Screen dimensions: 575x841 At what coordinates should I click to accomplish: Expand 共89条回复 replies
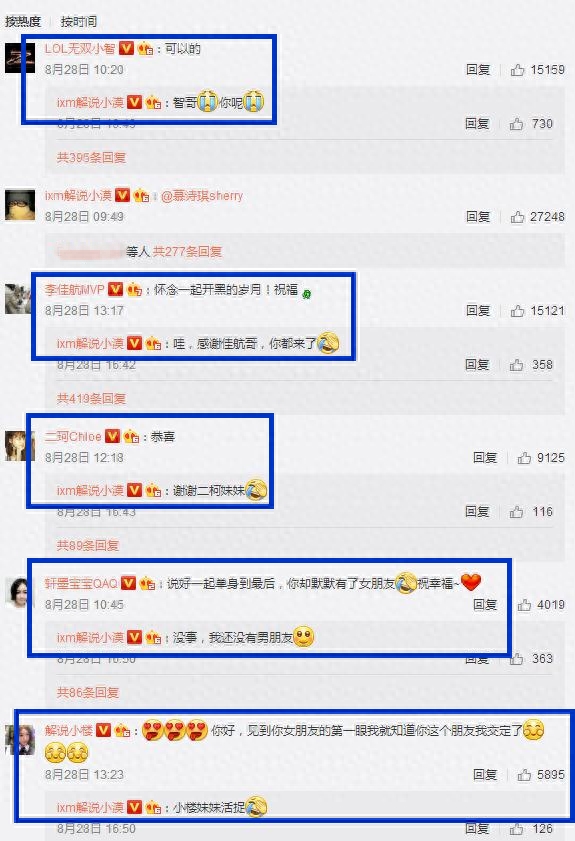coord(88,545)
